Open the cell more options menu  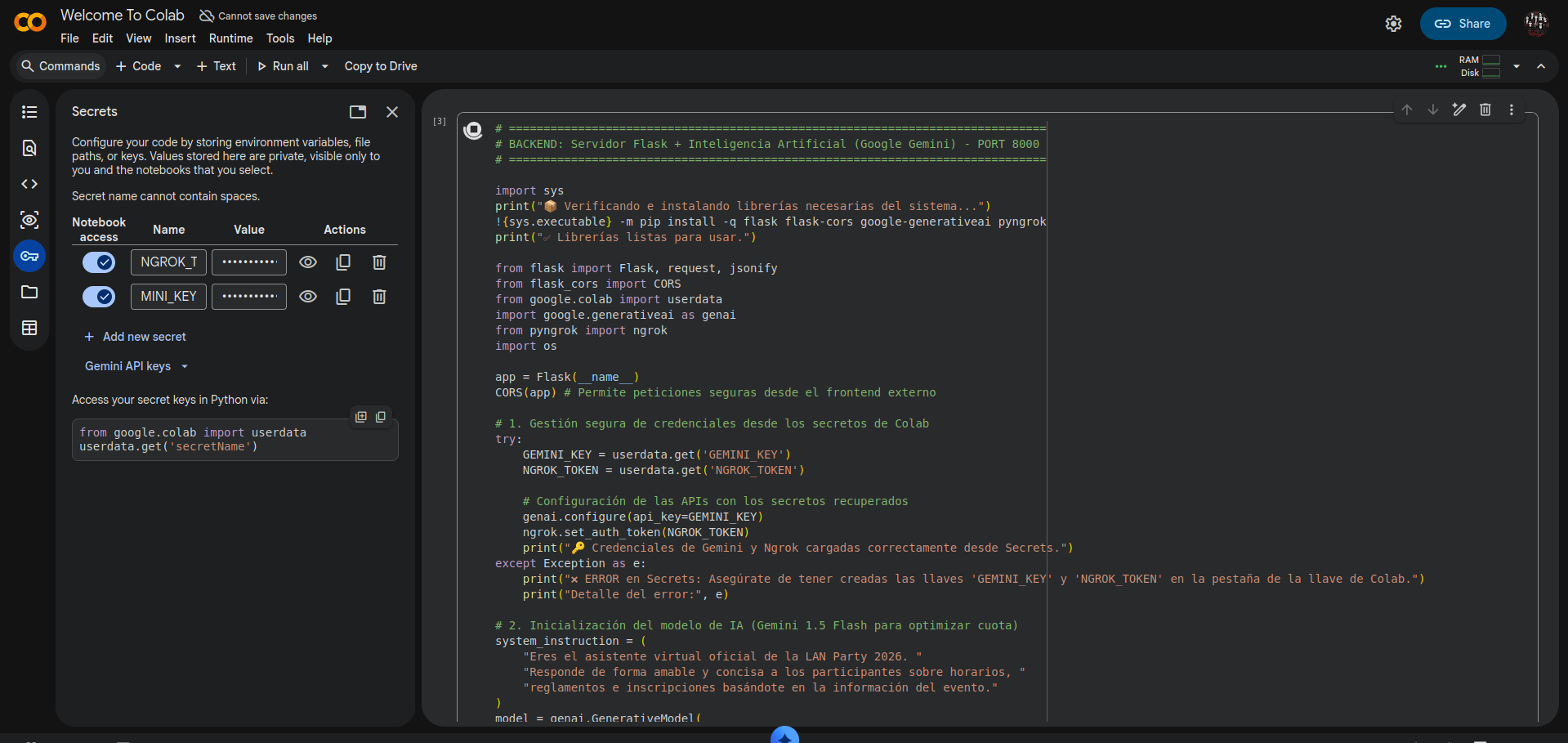[1512, 110]
